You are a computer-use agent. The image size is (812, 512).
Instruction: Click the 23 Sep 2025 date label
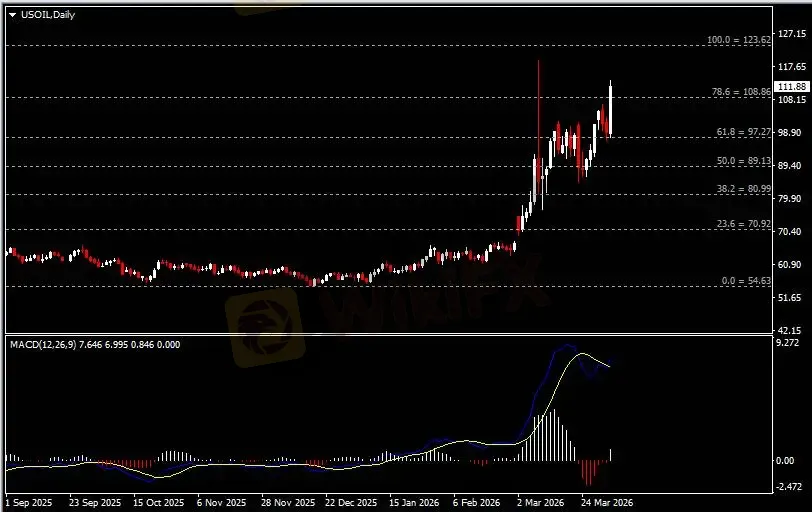(x=95, y=503)
